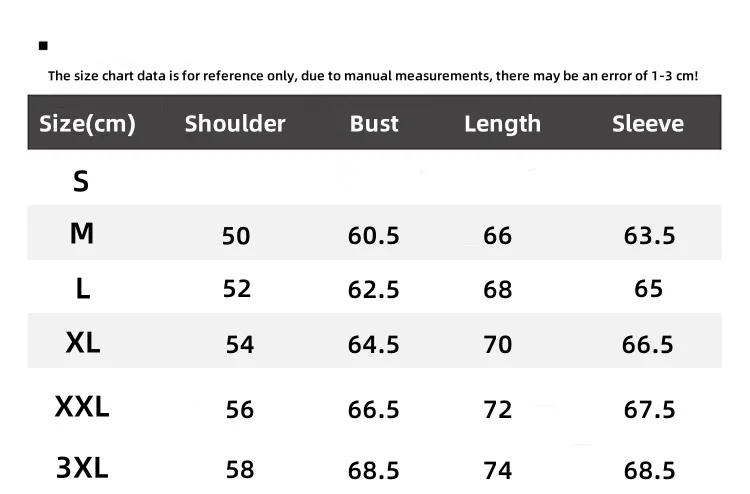Select shoulder value 58 in the 3XL row
750x494 pixels.
(240, 470)
